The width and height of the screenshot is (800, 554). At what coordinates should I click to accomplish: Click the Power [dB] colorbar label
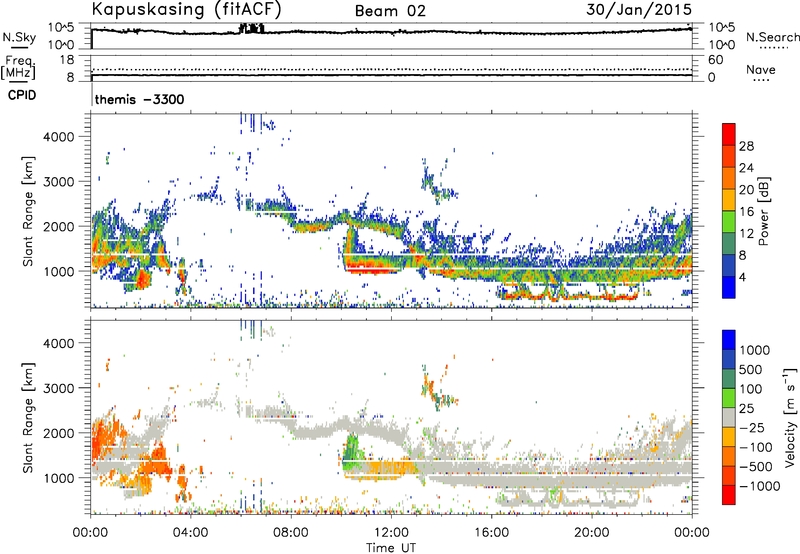(x=763, y=211)
